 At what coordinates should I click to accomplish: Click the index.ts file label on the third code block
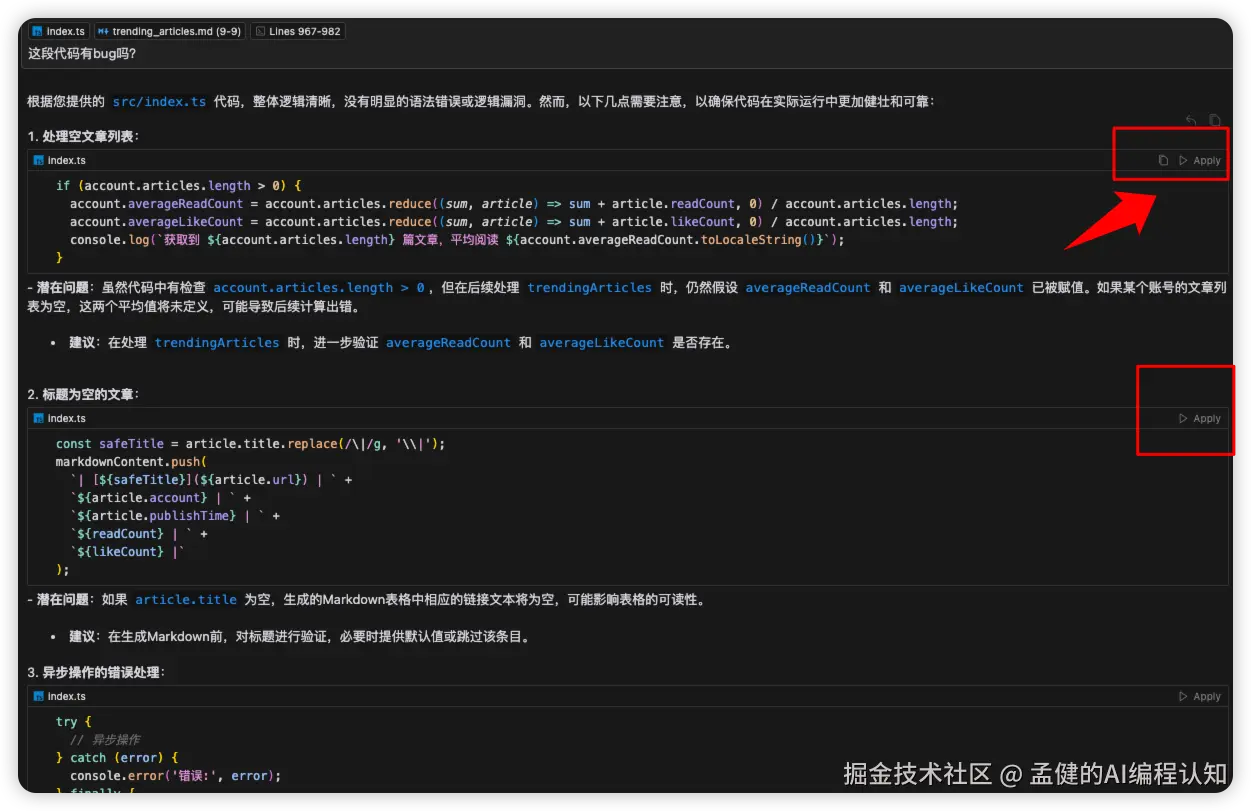(60, 697)
